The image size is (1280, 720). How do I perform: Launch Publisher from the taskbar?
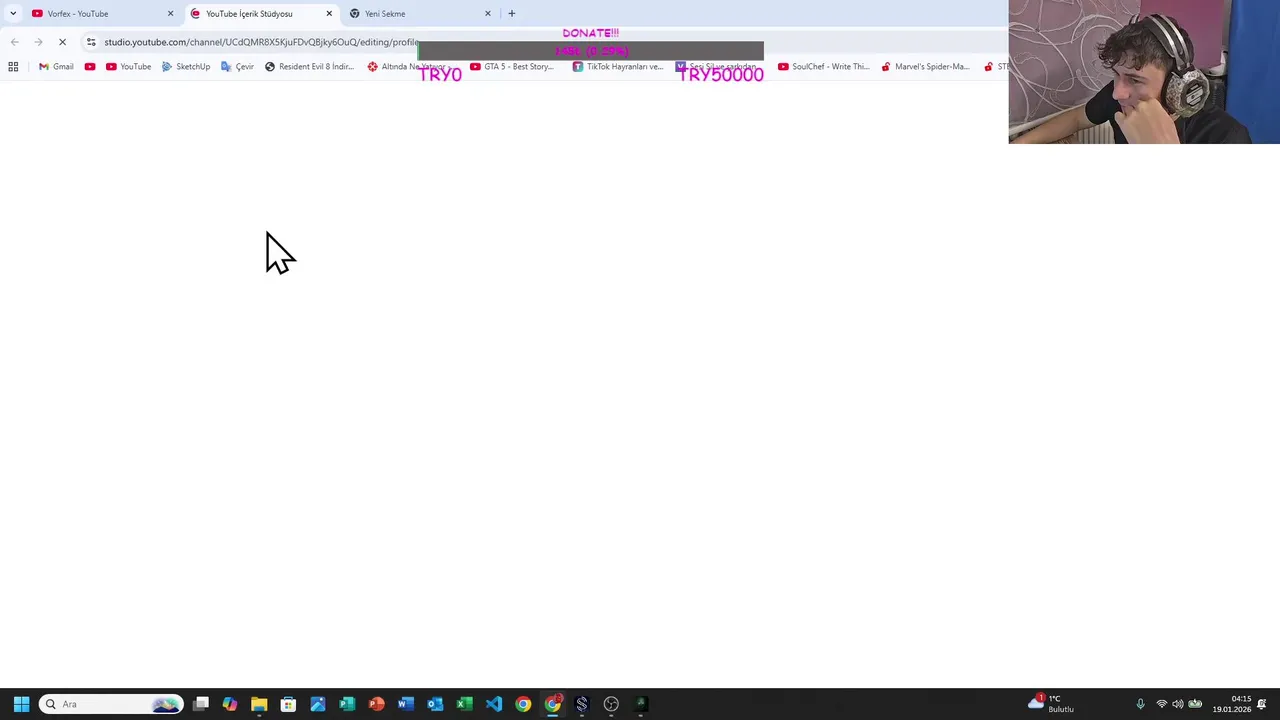tap(347, 704)
